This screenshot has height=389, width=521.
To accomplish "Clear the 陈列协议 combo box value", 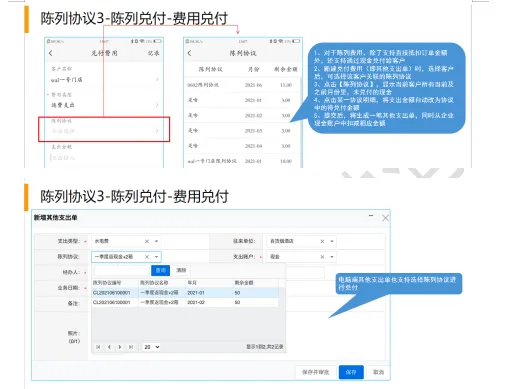I will point(147,257).
